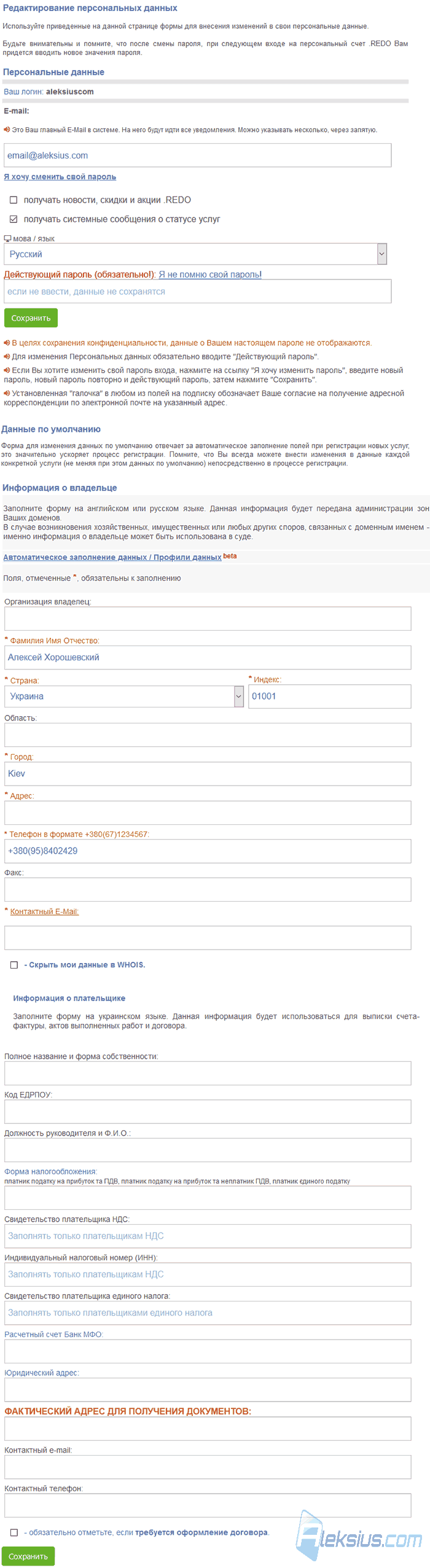Focus the Действующий пароль input field
This screenshot has width=430, height=1568.
point(198,292)
